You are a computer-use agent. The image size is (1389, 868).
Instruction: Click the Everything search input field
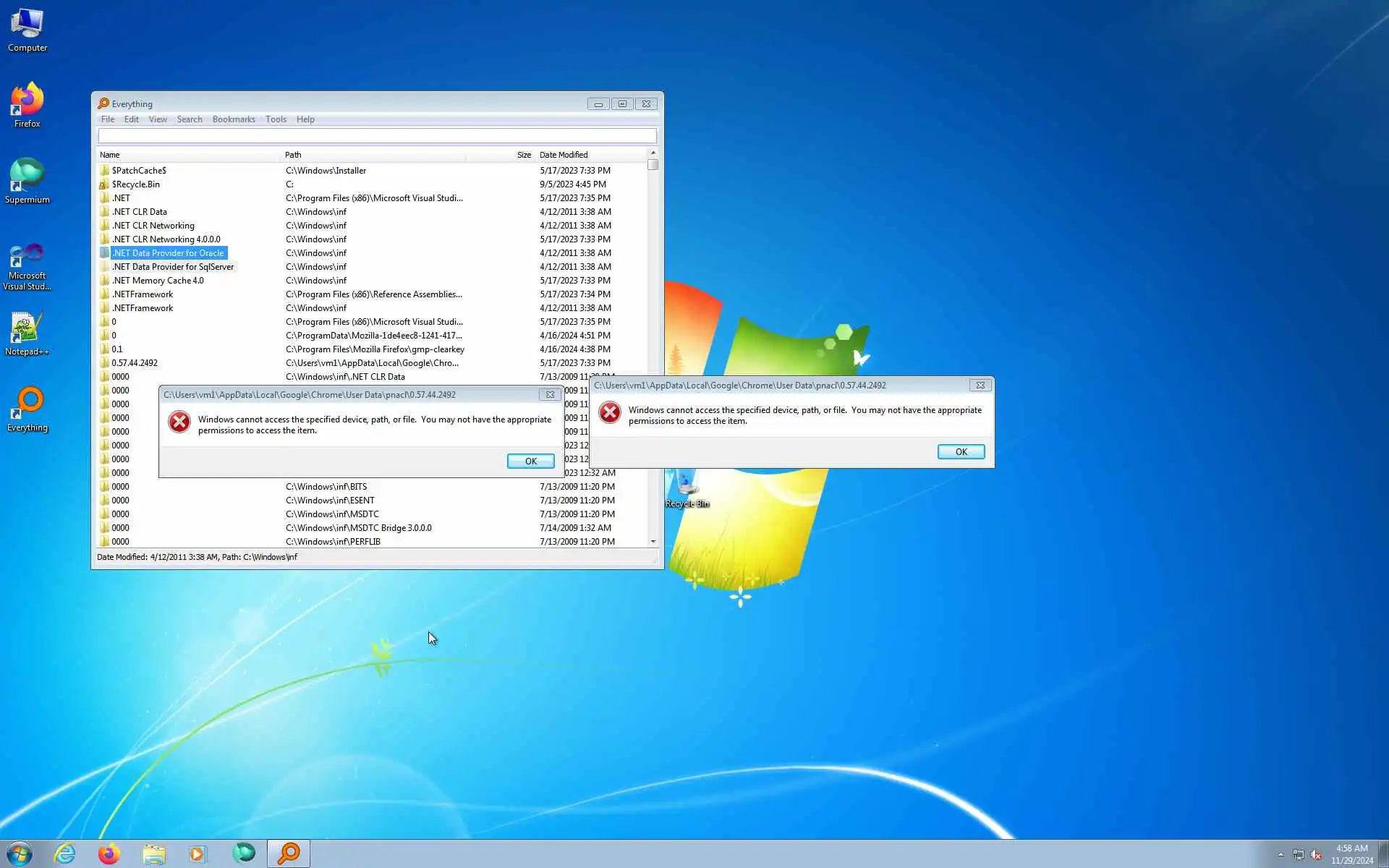tap(377, 136)
